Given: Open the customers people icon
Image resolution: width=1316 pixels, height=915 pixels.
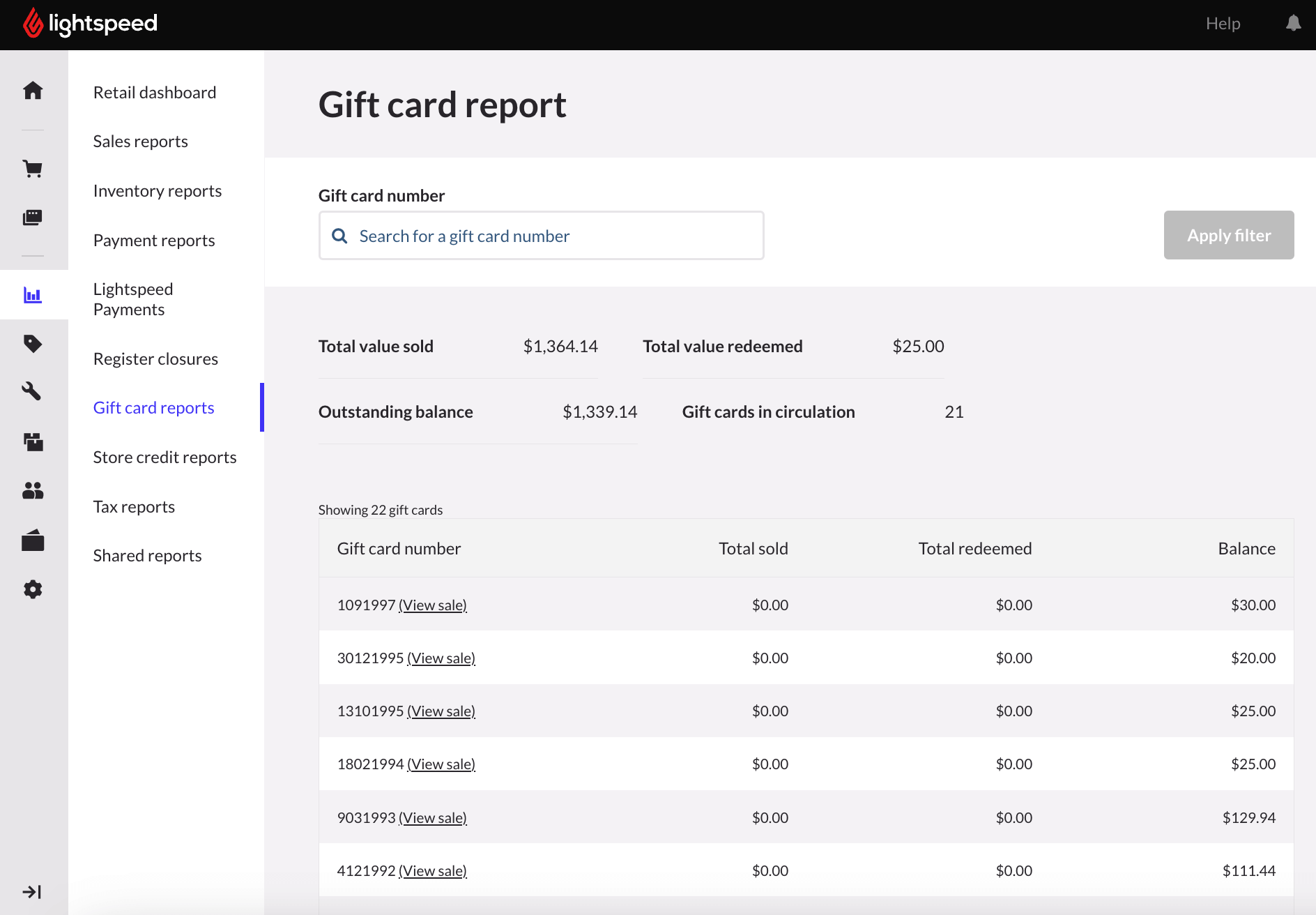Looking at the screenshot, I should (33, 491).
